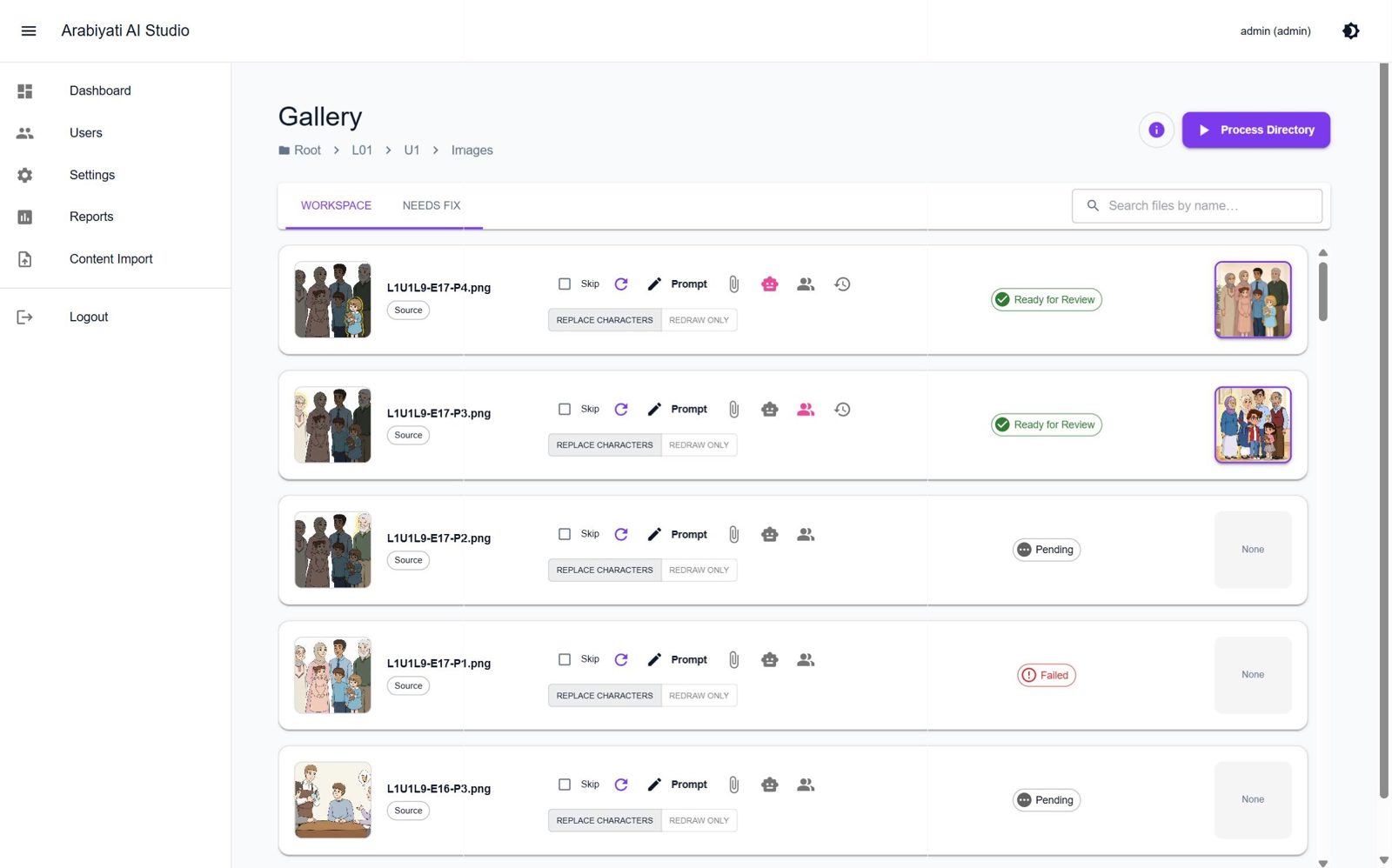The image size is (1392, 868).
Task: Click the admin (admin) user label
Action: 1275,31
